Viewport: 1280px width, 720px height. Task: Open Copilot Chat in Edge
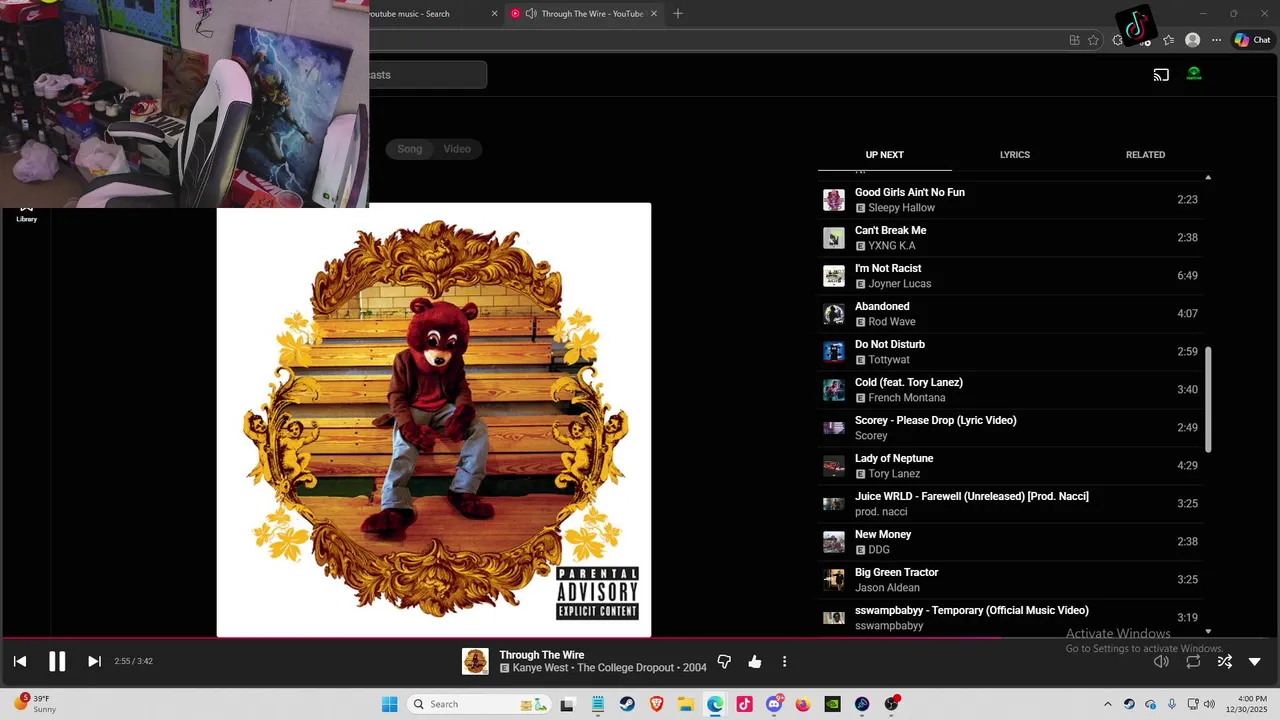click(1253, 40)
